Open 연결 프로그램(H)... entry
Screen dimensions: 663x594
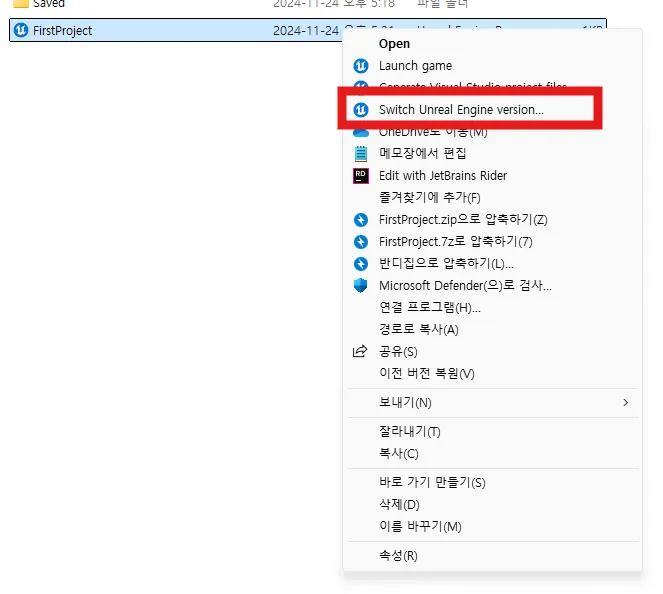[x=430, y=307]
